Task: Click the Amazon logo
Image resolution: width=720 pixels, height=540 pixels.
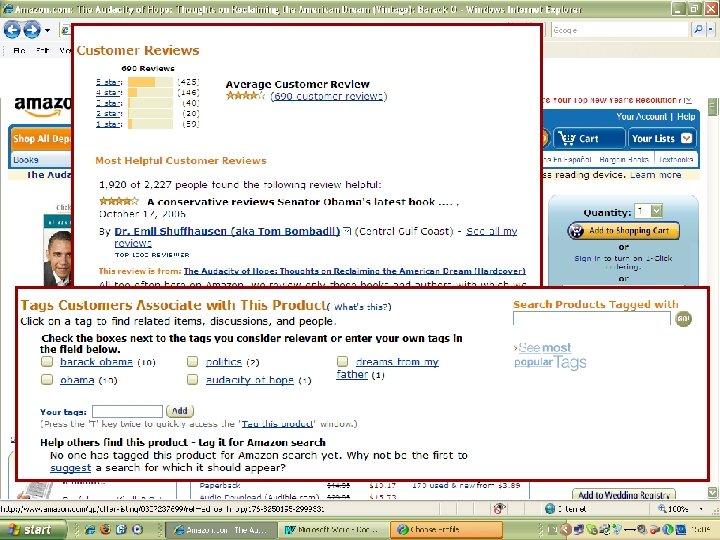Action: point(42,107)
